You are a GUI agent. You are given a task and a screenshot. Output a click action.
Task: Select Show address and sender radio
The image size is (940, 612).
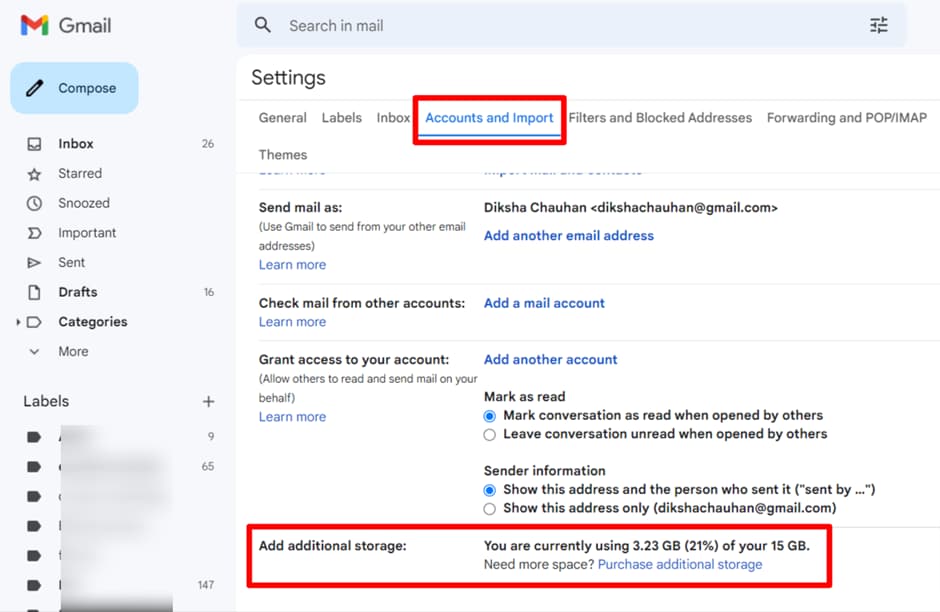490,490
